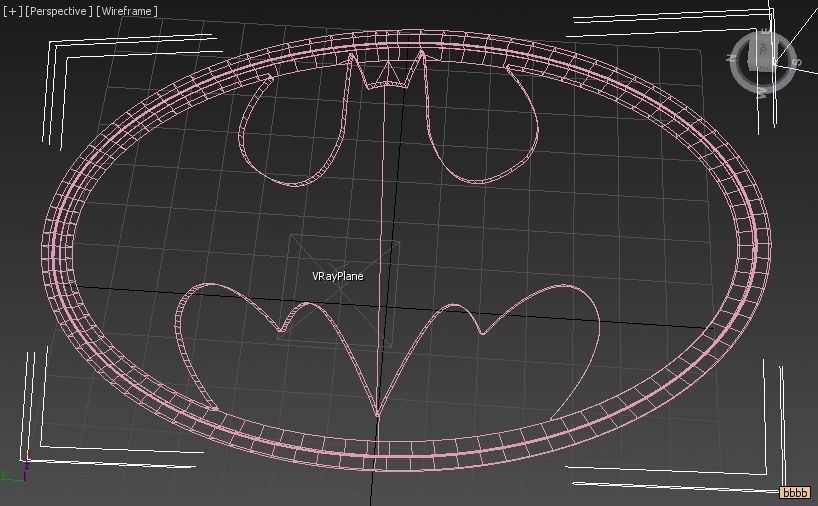
Task: Open the Wireframe shading label menu
Action: pos(127,11)
